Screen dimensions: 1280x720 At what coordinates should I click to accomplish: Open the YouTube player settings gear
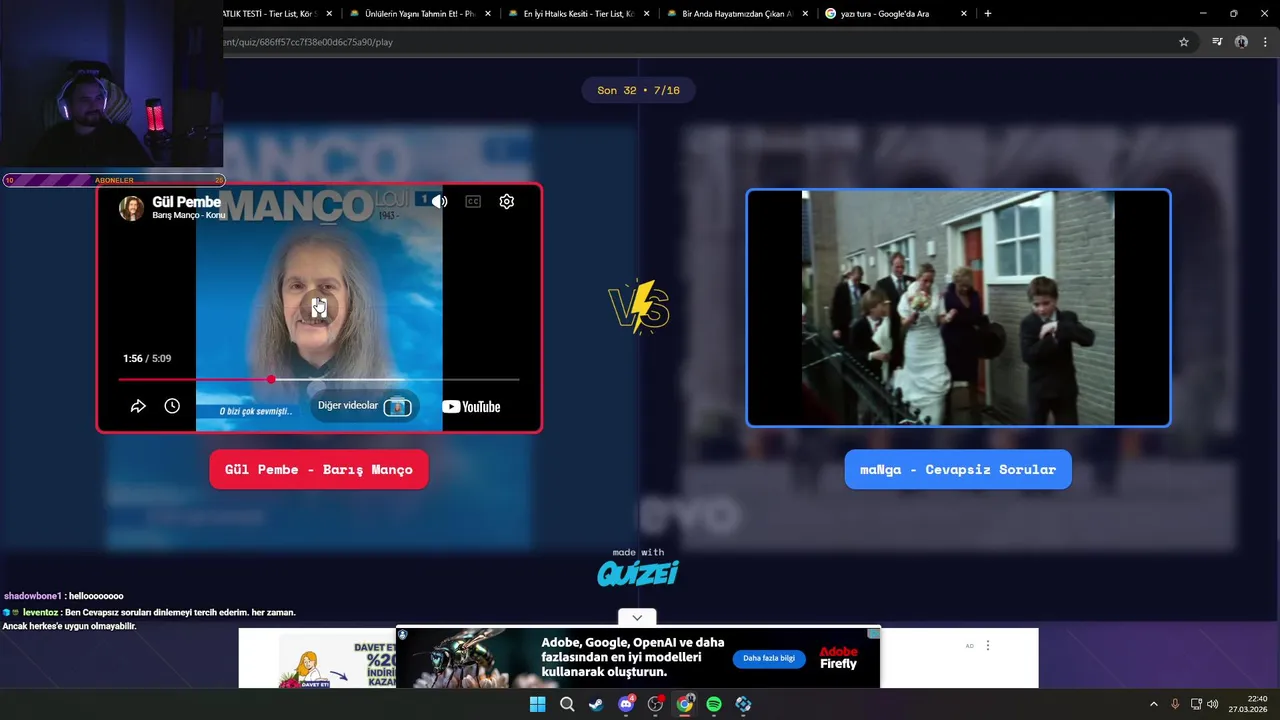tap(507, 201)
